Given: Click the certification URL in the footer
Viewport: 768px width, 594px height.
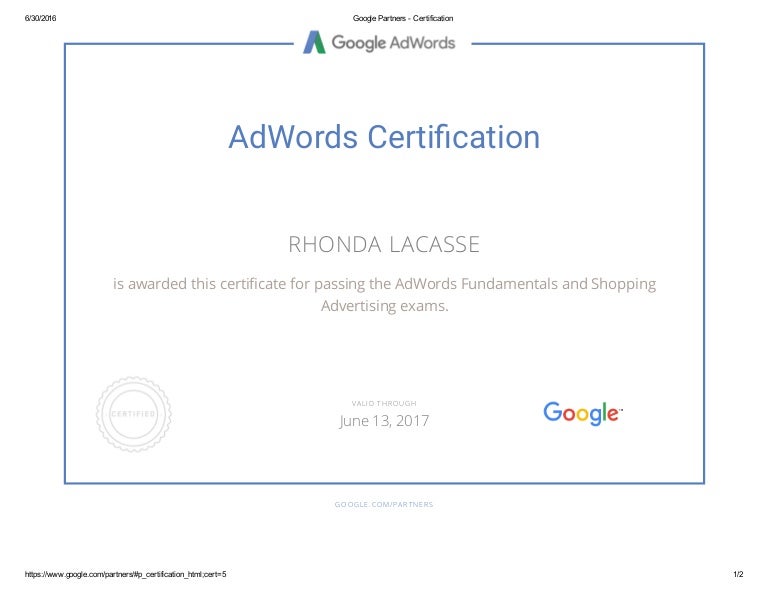Looking at the screenshot, I should coord(125,574).
